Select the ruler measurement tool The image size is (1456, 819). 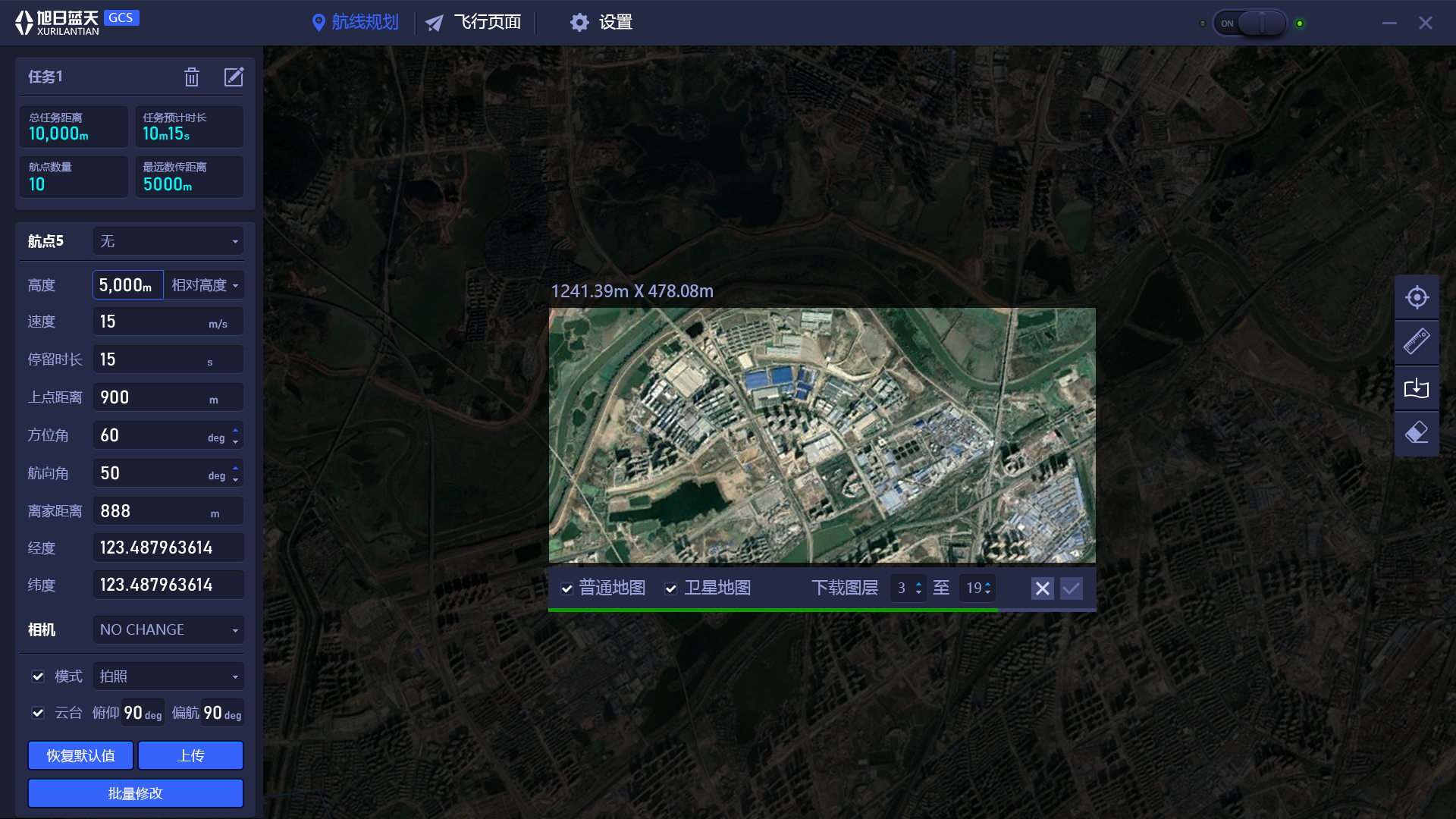(1417, 342)
